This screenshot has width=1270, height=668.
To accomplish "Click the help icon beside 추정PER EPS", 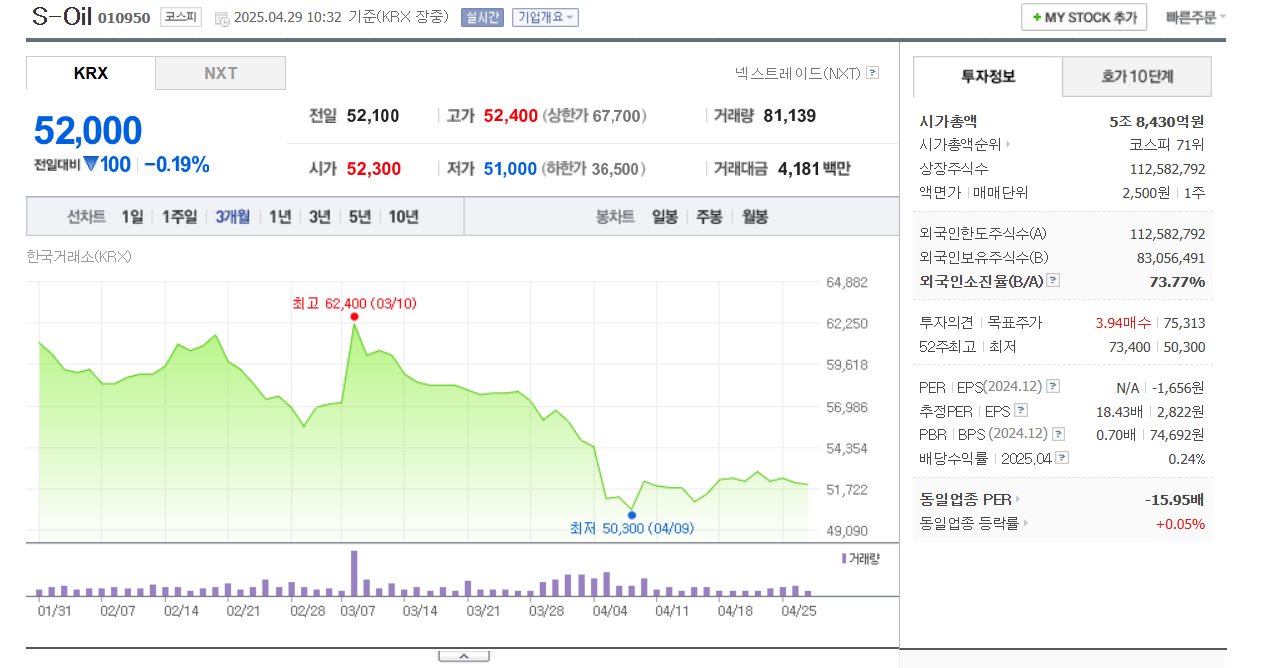I will [1020, 410].
